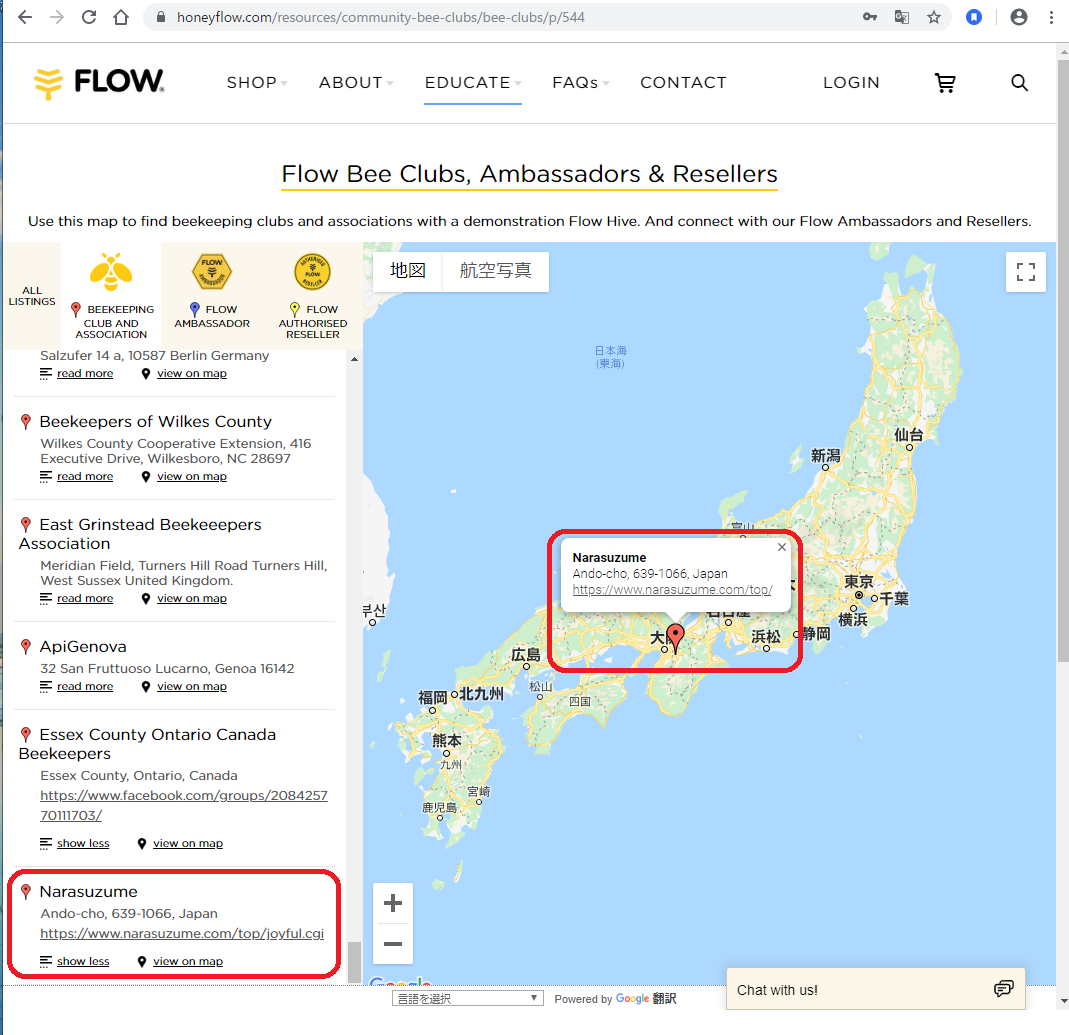Filter by Beekeeping Club and Association
1069x1035 pixels.
tap(111, 295)
